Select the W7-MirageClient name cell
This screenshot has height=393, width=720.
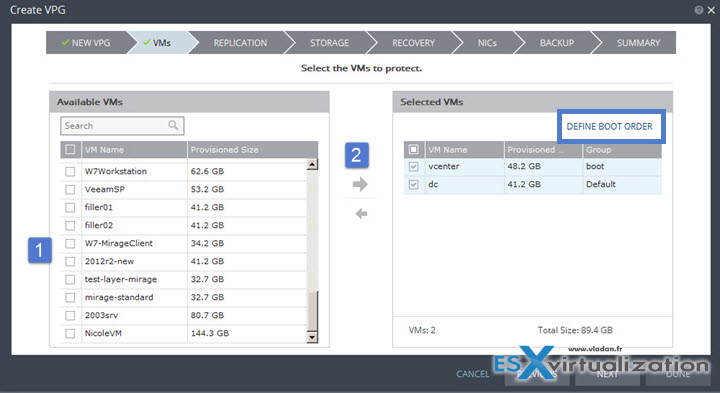point(134,243)
